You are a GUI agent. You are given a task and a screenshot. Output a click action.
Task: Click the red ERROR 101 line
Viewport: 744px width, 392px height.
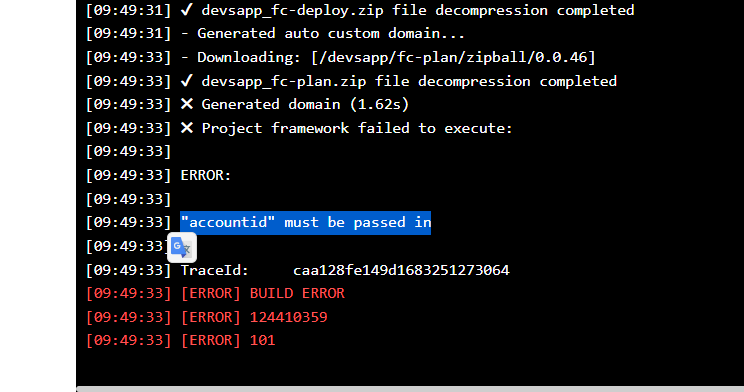tap(181, 341)
